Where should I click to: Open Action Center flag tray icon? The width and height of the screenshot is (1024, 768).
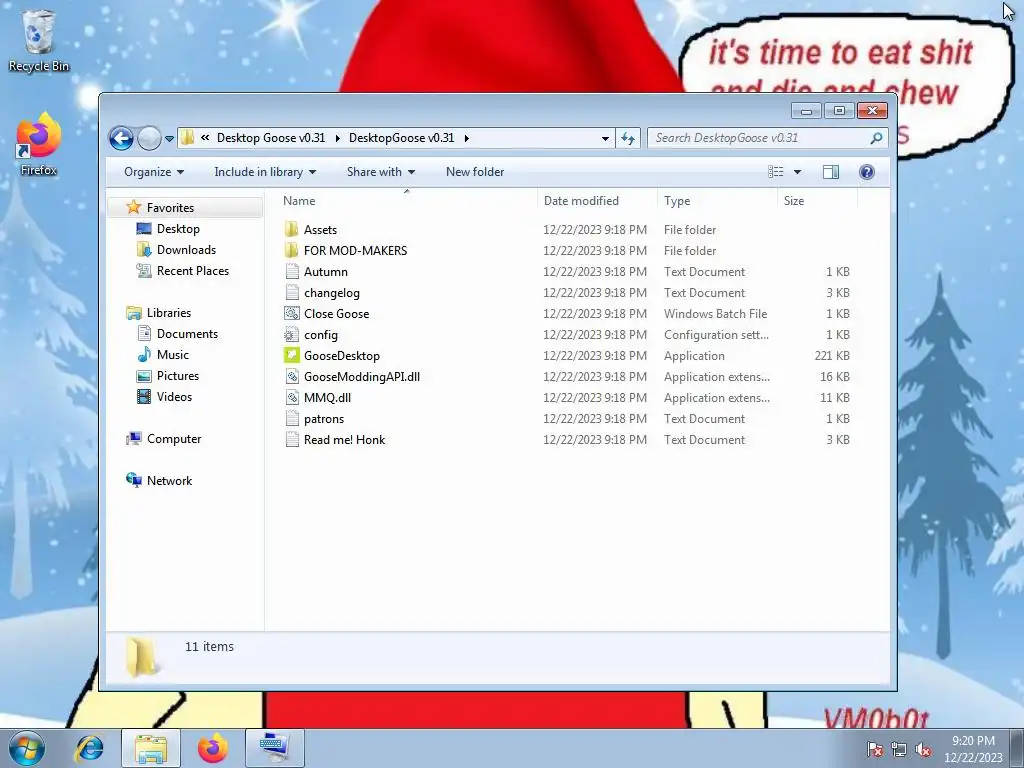coord(874,749)
